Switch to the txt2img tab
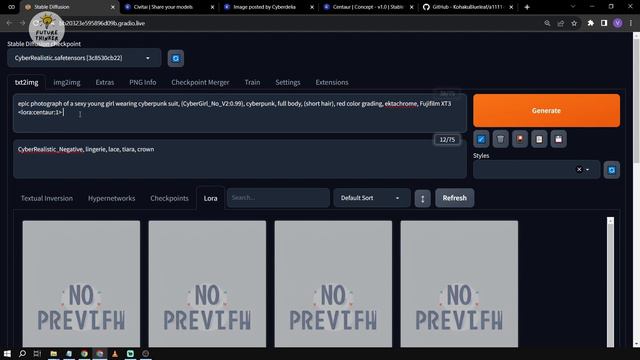 (27, 82)
